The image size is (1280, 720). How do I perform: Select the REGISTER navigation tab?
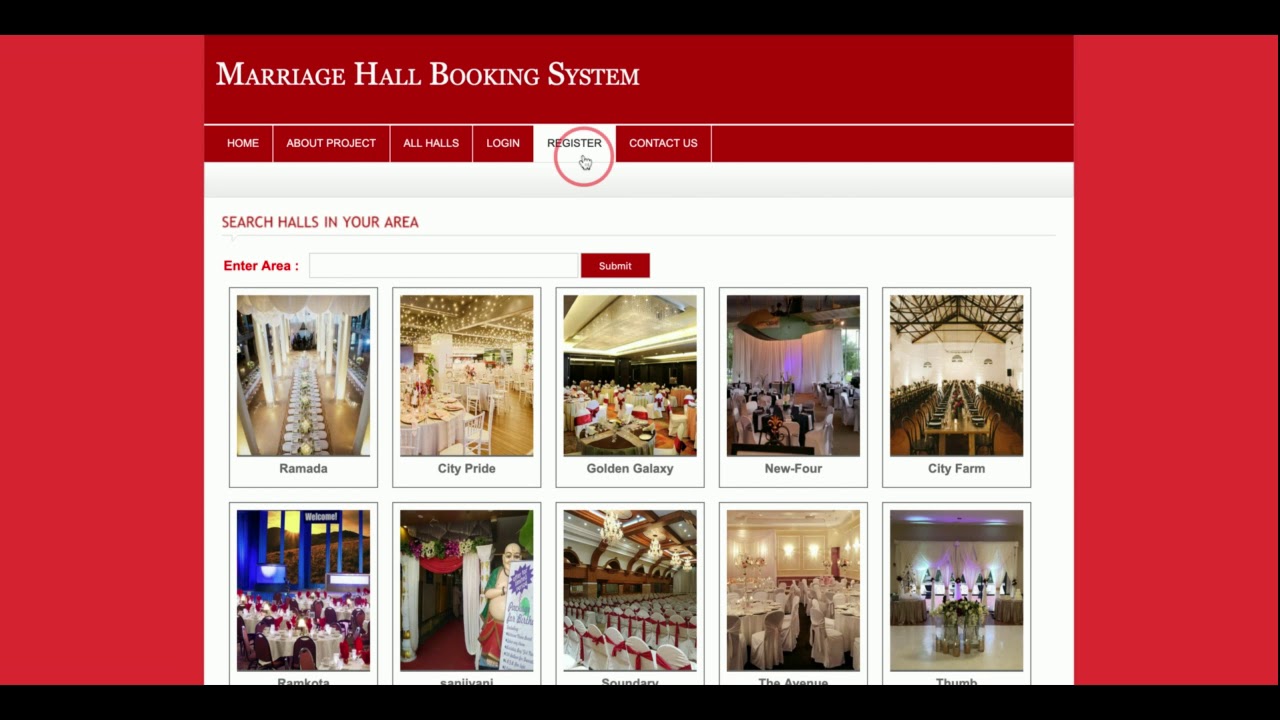(574, 143)
